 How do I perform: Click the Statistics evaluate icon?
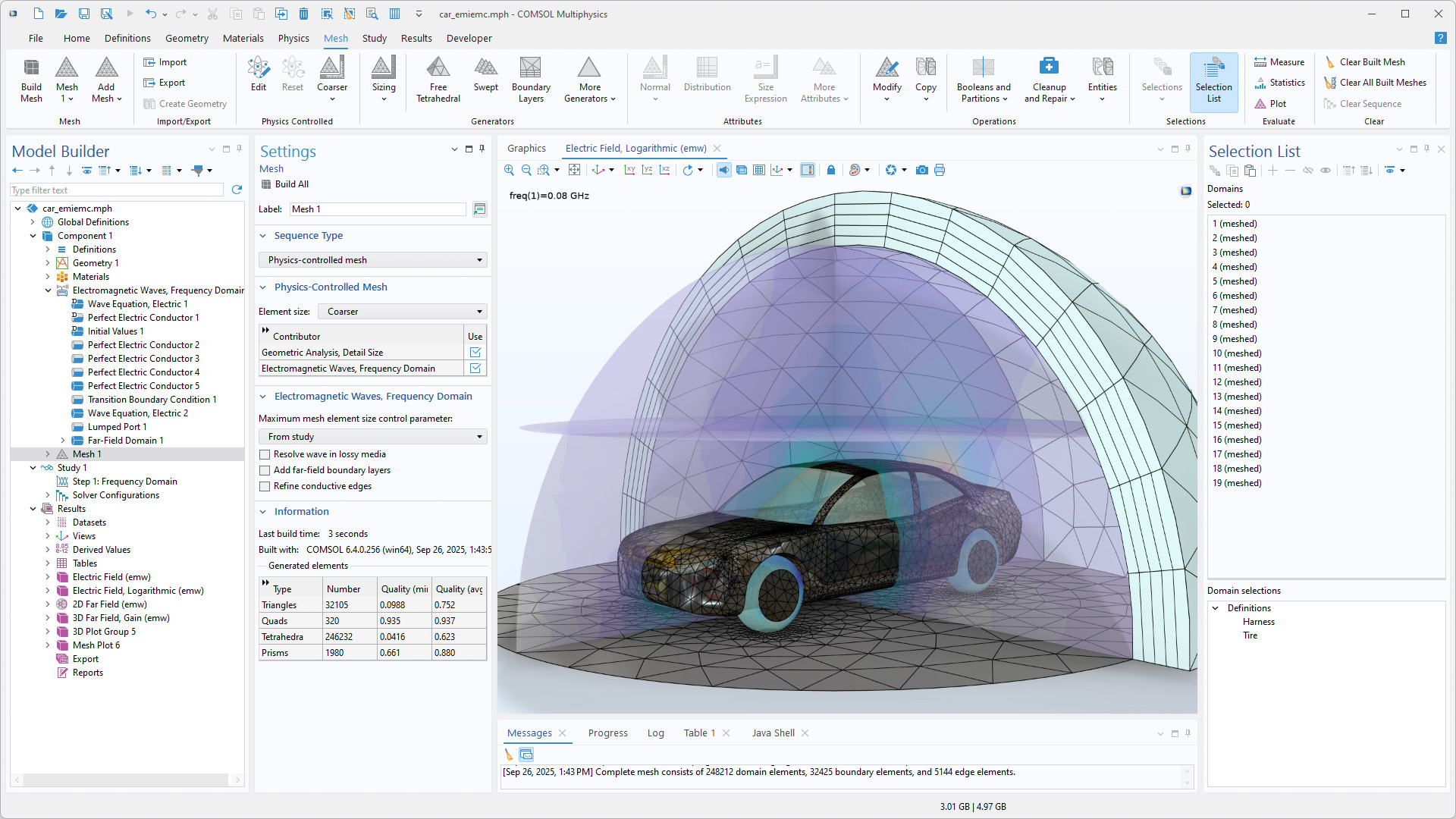click(1260, 83)
